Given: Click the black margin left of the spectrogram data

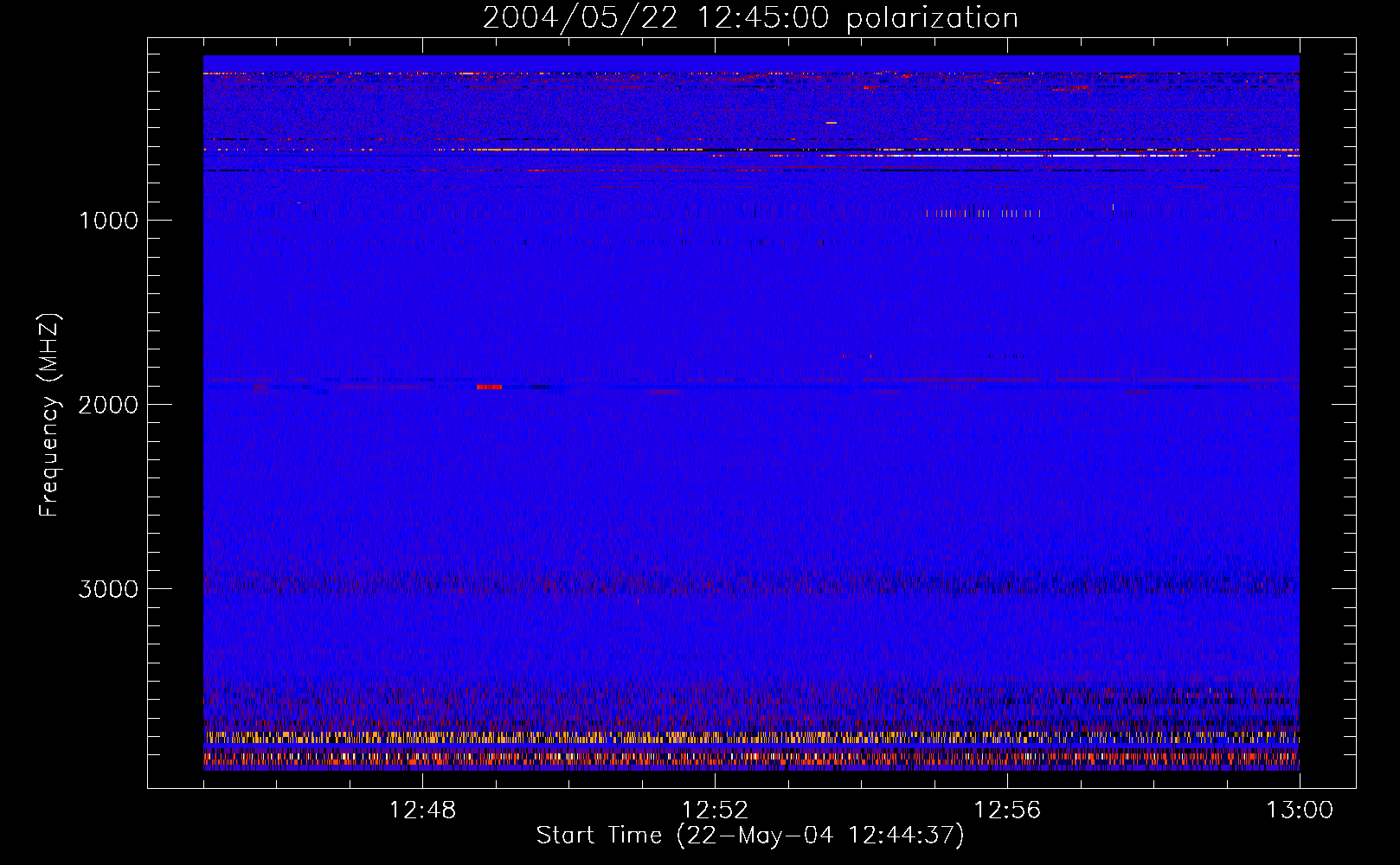Looking at the screenshot, I should (x=176, y=415).
